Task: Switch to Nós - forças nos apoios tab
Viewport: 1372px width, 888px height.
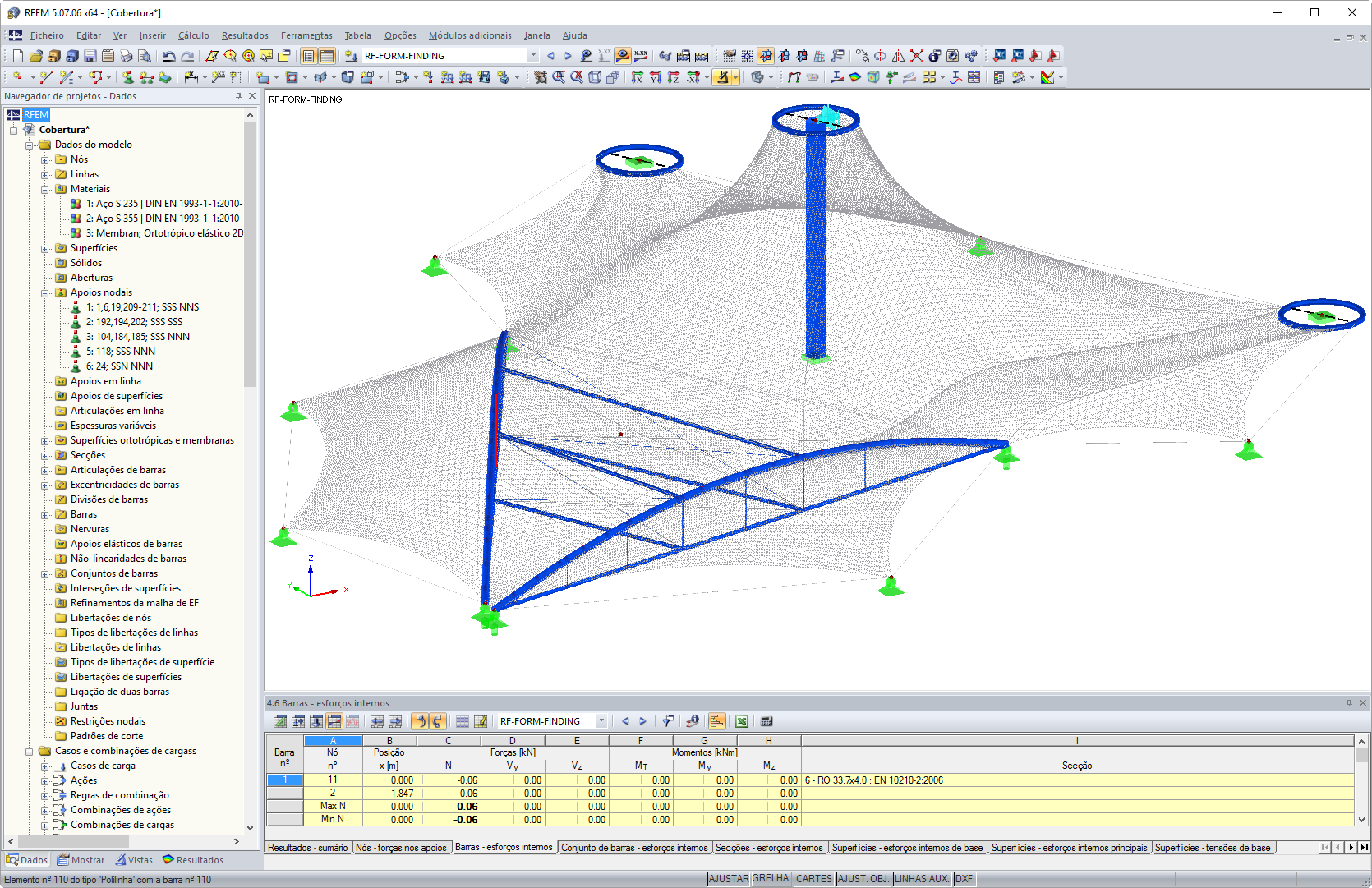Action: click(x=401, y=848)
